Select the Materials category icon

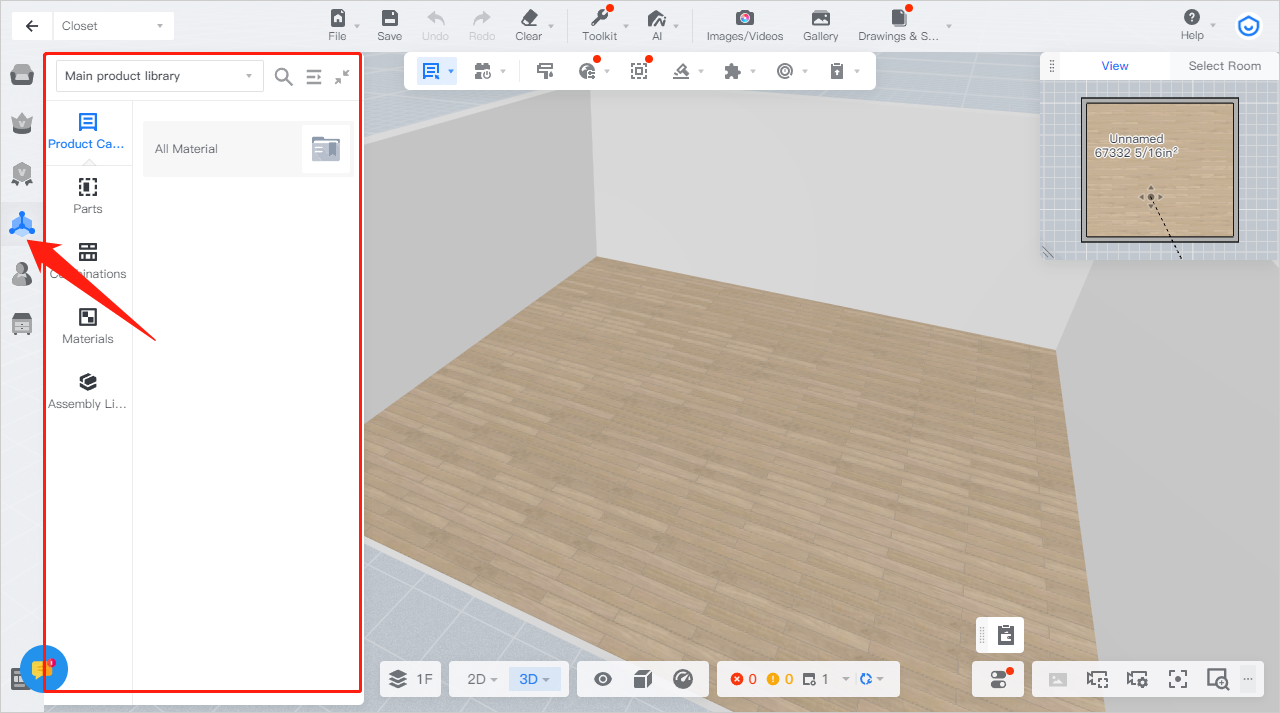point(88,319)
